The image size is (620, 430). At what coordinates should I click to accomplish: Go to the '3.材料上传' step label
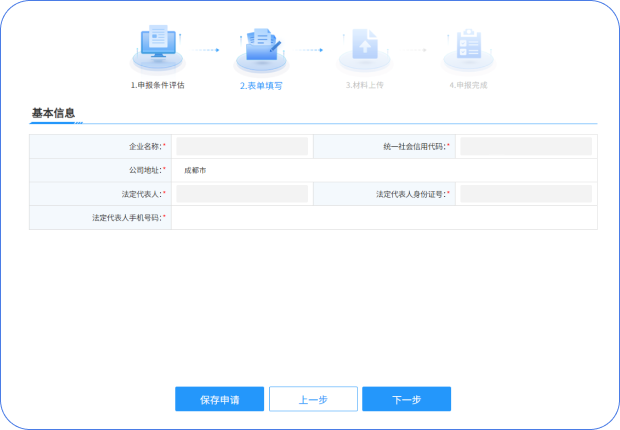[x=364, y=86]
